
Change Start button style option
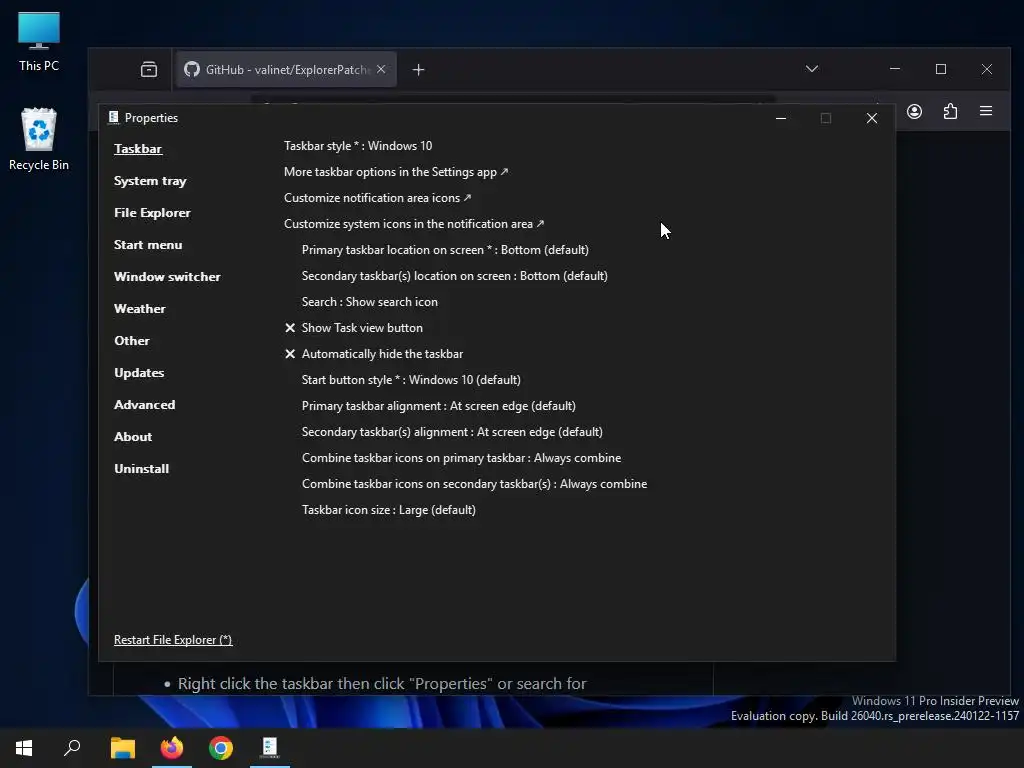[x=411, y=380]
